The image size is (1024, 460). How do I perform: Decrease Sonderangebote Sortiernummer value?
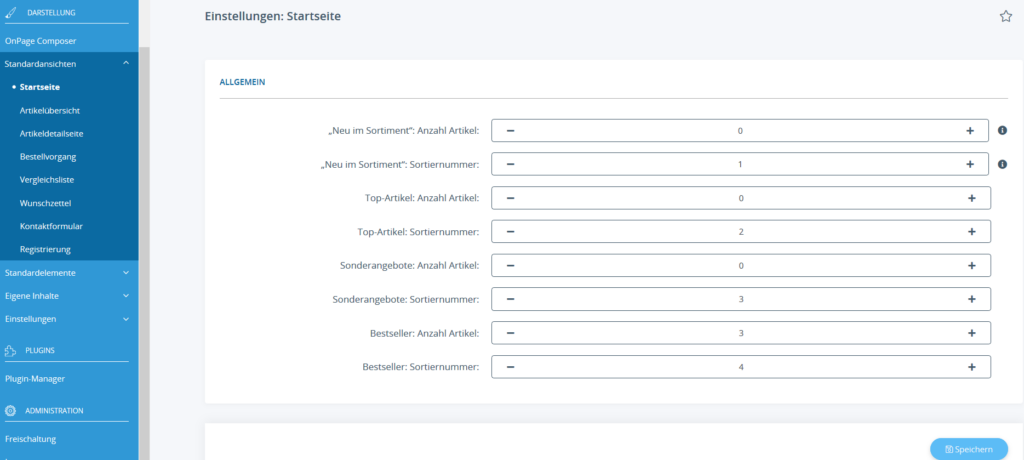[511, 299]
